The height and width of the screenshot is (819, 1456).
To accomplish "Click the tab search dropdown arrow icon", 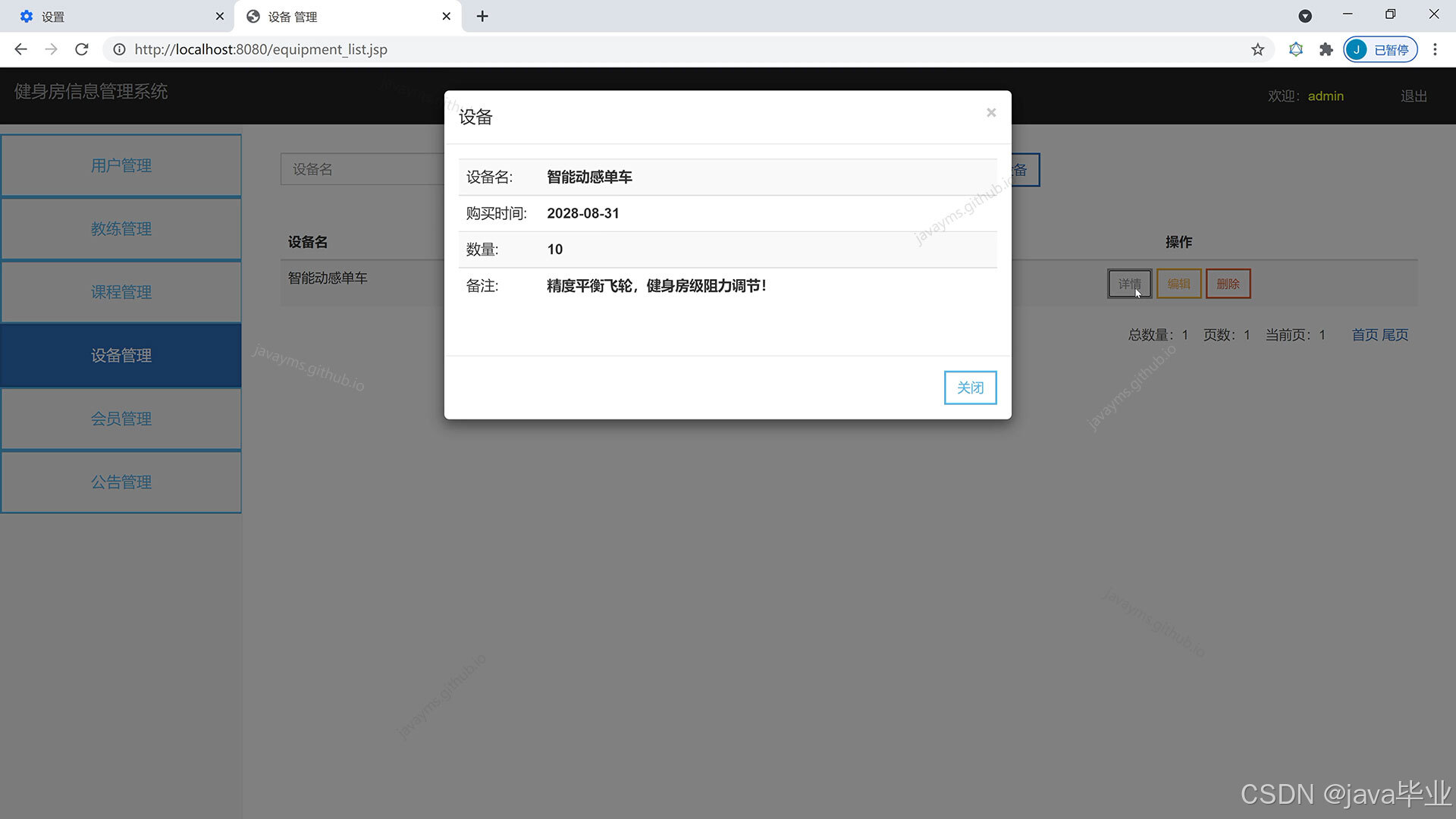I will point(1305,16).
